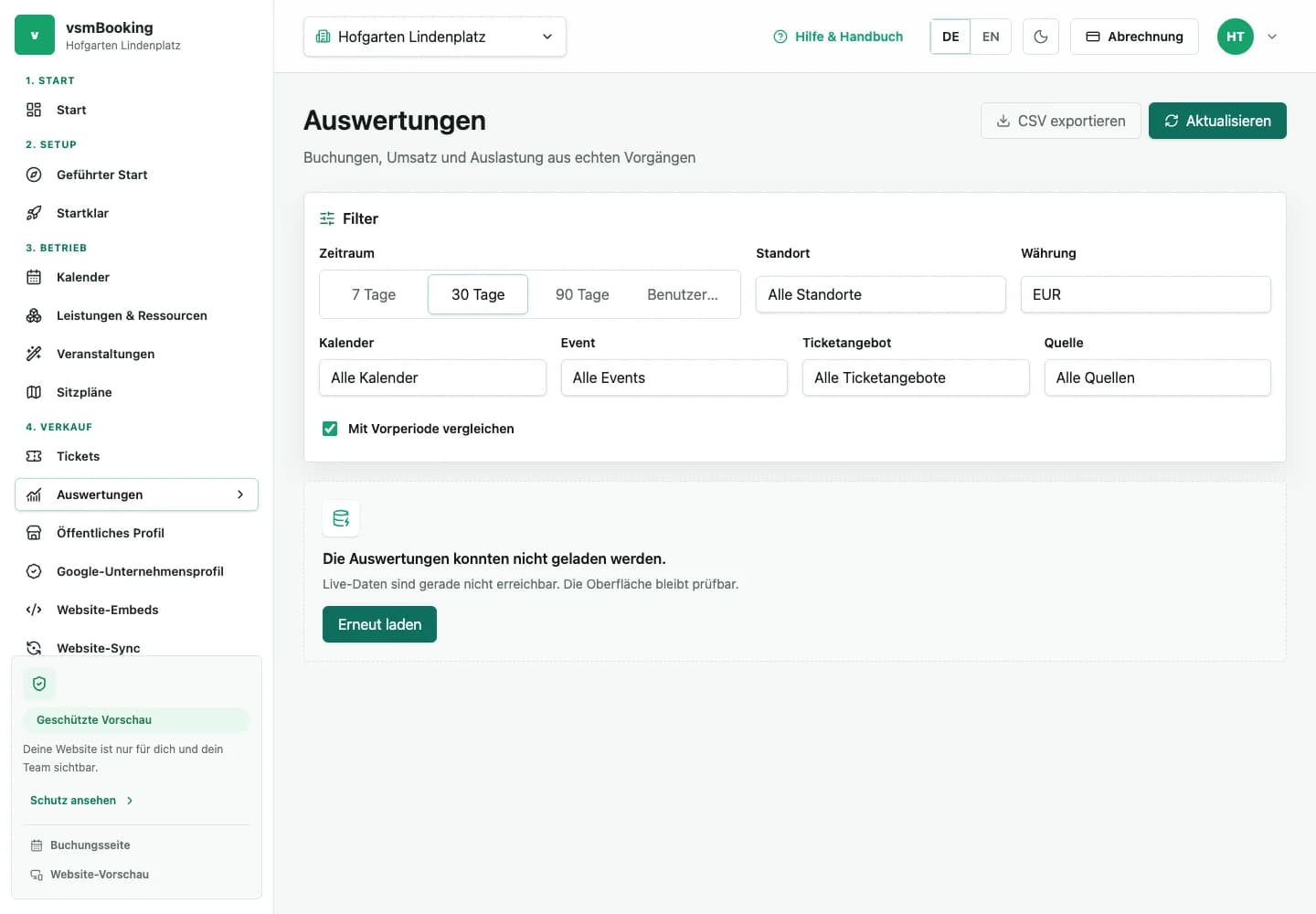Click the CSV exportieren button
1316x914 pixels.
pyautogui.click(x=1061, y=121)
